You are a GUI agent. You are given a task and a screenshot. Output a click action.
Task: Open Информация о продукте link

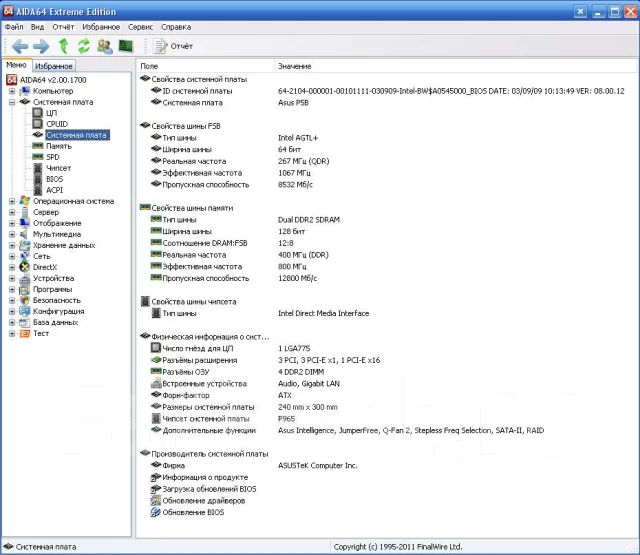205,477
